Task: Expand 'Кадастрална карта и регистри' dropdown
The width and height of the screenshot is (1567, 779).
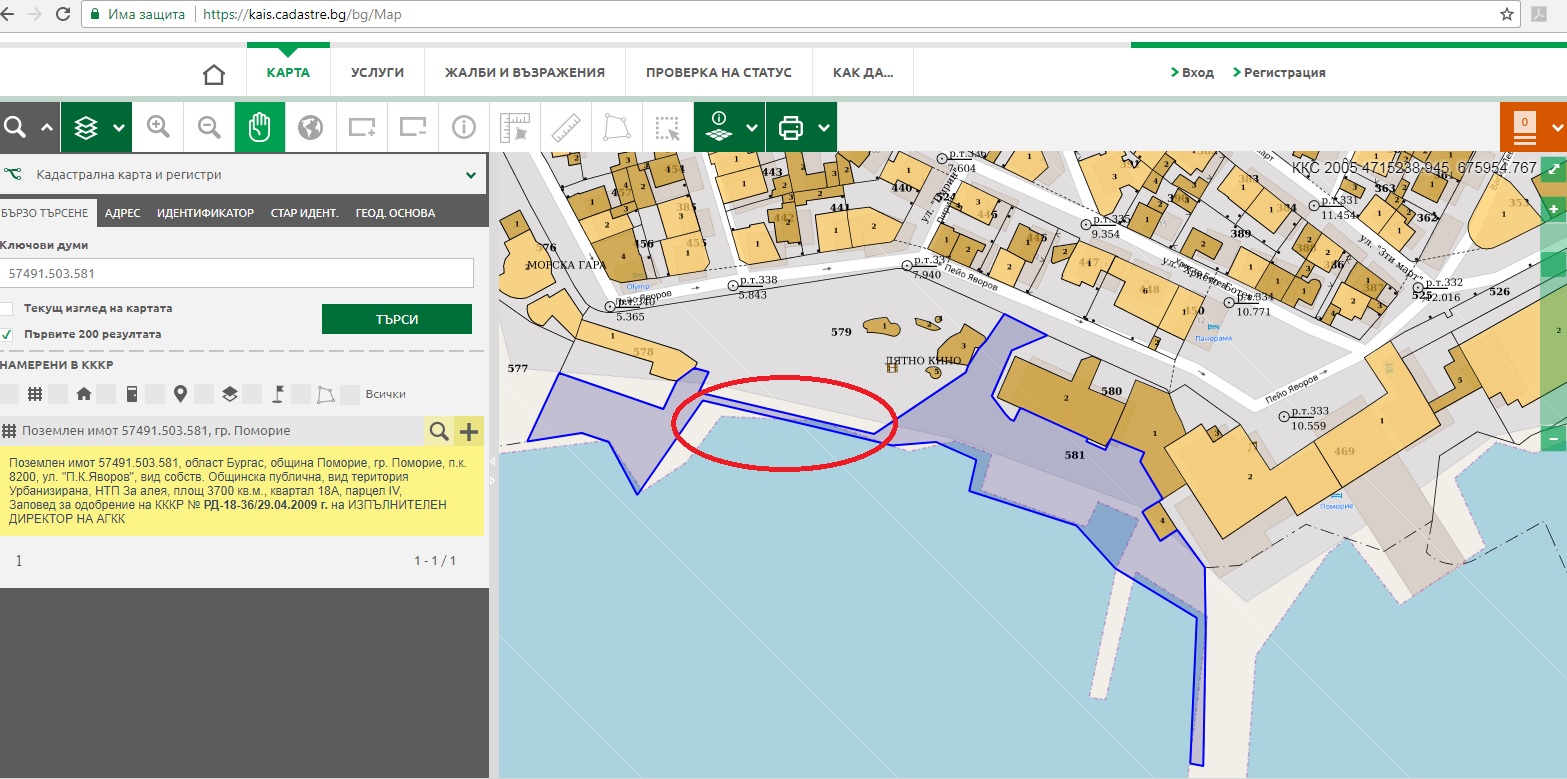Action: pos(471,175)
